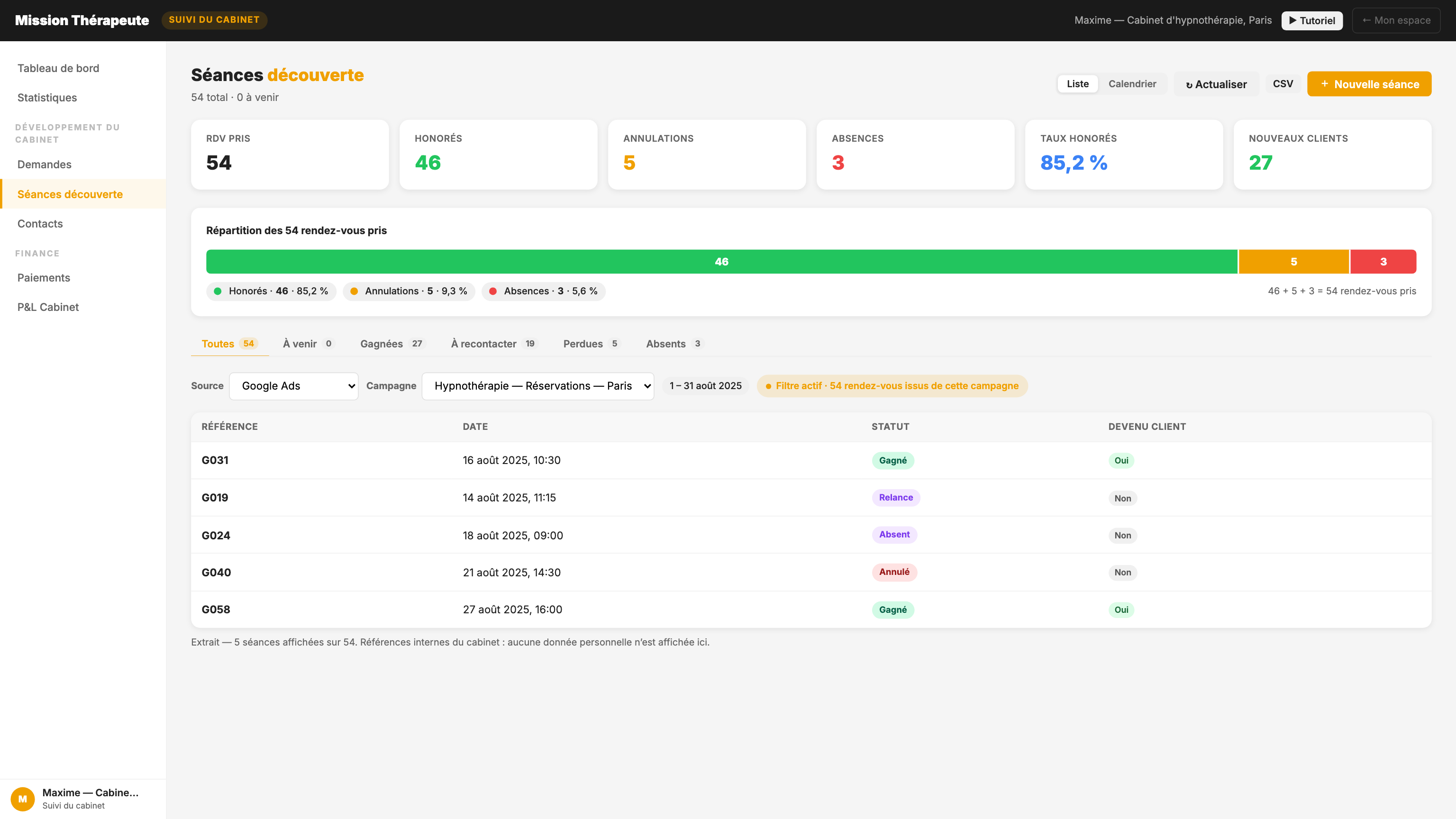Screen dimensions: 1456x819
Task: Open Paiements in the sidebar
Action: pos(83,278)
